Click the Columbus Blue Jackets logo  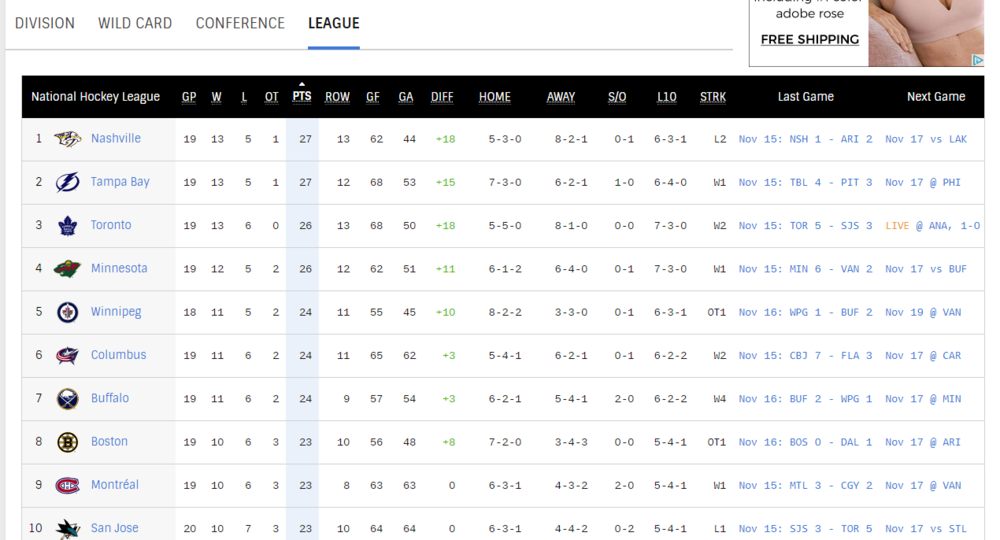pos(67,356)
